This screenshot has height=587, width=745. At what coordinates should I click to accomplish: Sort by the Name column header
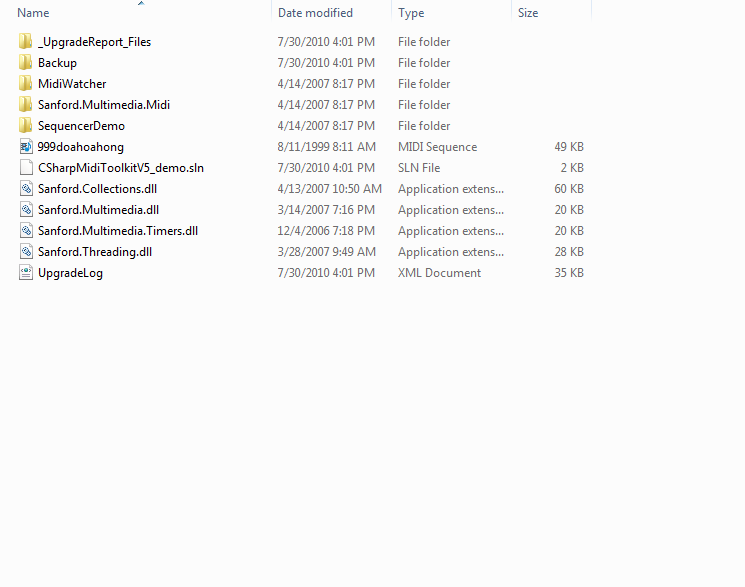tap(33, 13)
